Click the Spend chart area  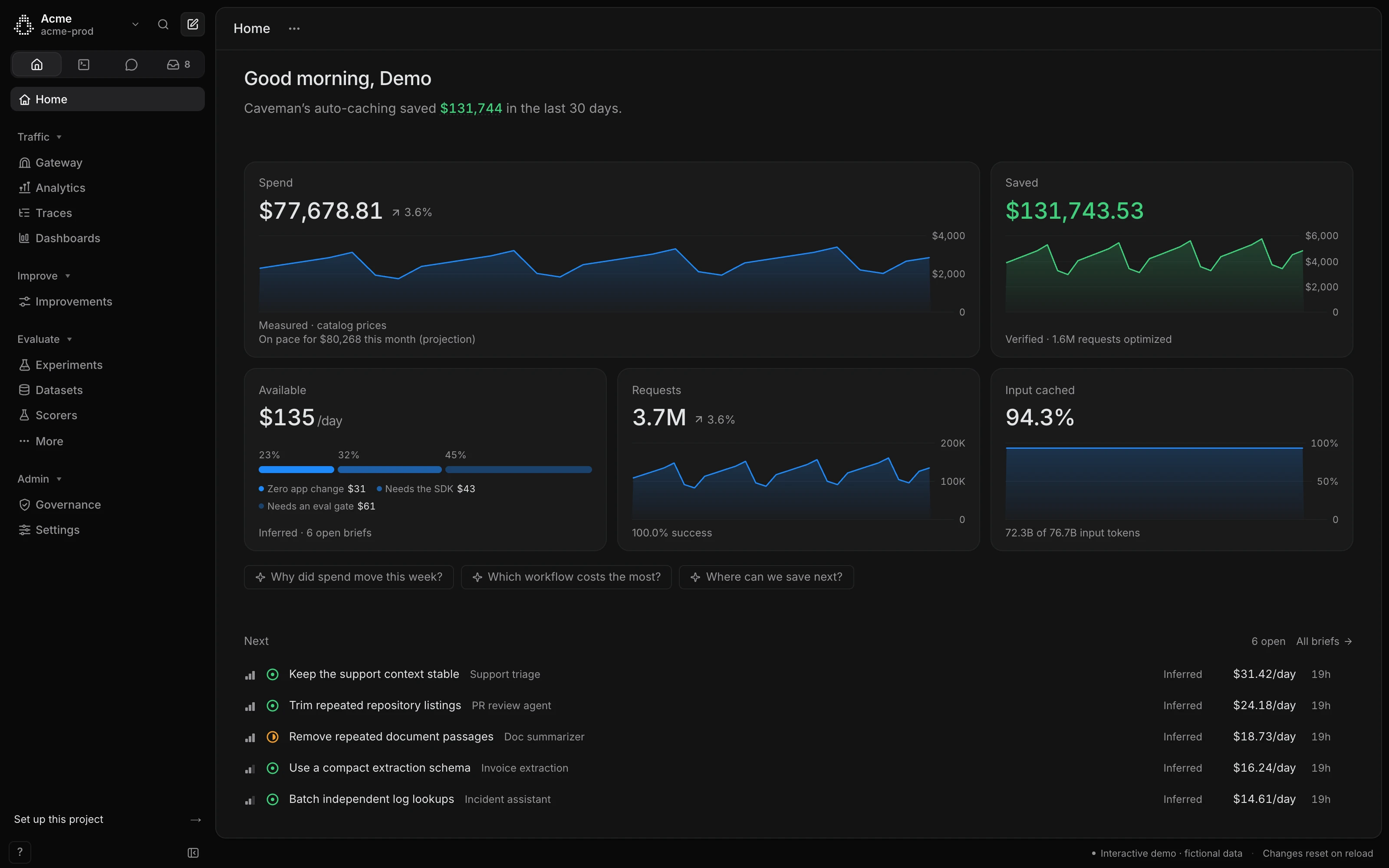click(x=594, y=274)
